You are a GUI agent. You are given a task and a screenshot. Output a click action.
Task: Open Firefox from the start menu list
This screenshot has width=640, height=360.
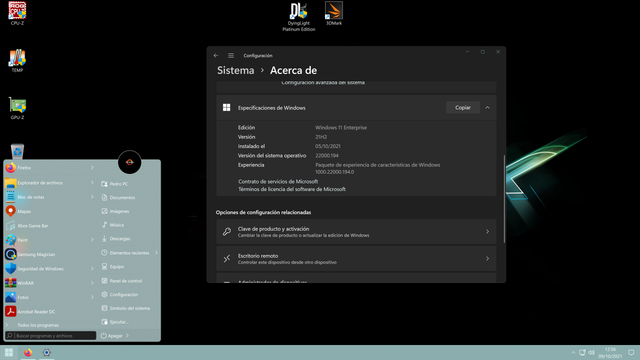coord(48,168)
